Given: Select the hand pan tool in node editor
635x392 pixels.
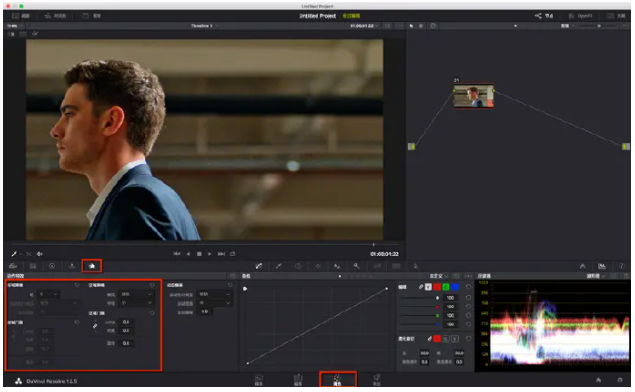Looking at the screenshot, I should coord(421,26).
